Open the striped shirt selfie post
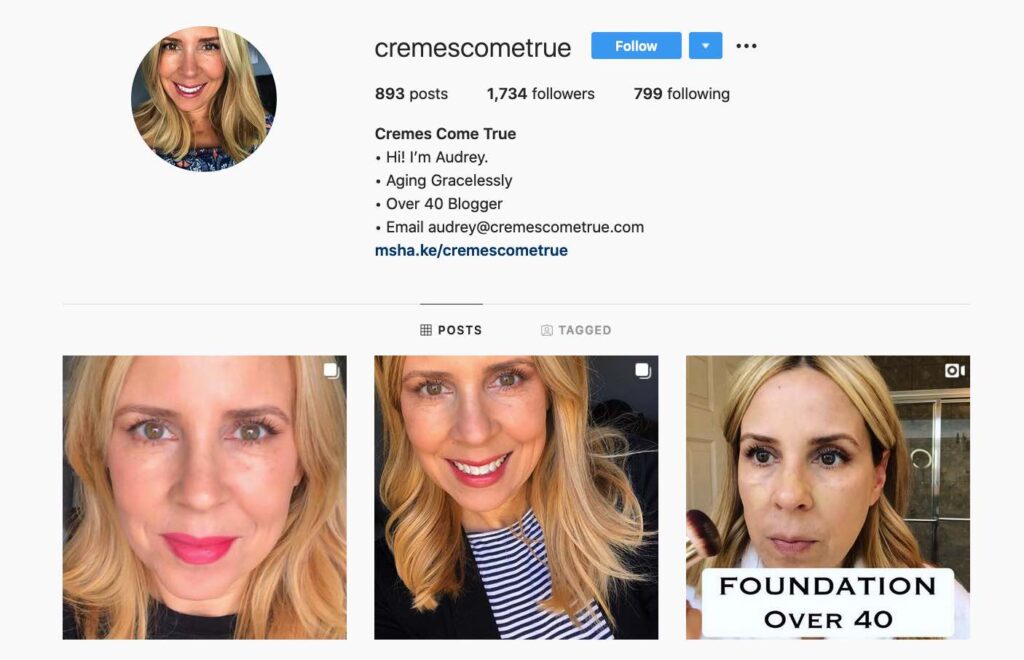Viewport: 1024px width, 660px height. tap(516, 497)
